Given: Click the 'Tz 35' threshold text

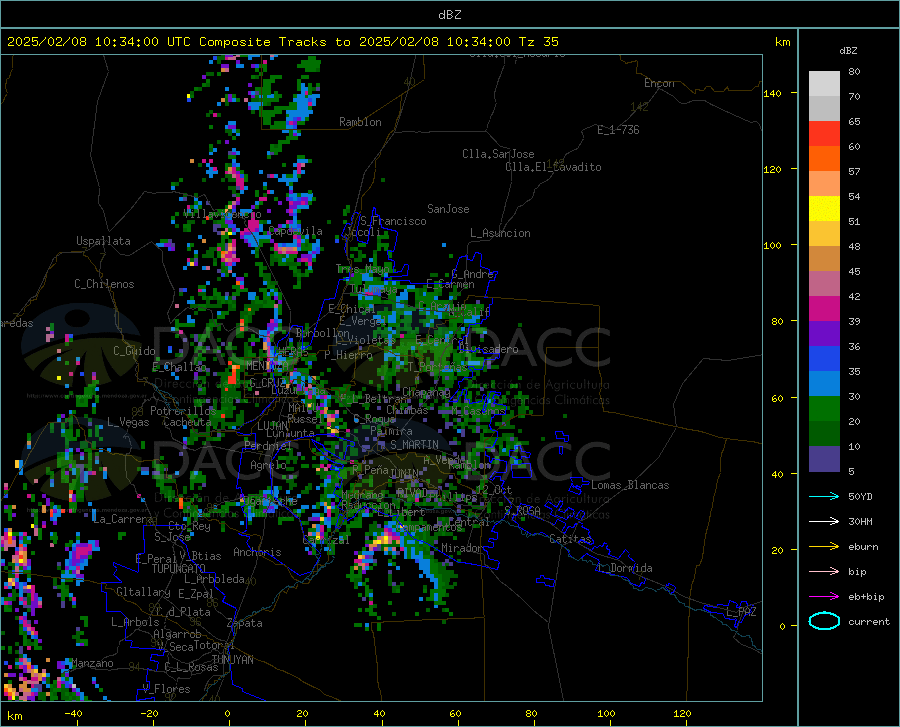Looking at the screenshot, I should click(538, 42).
